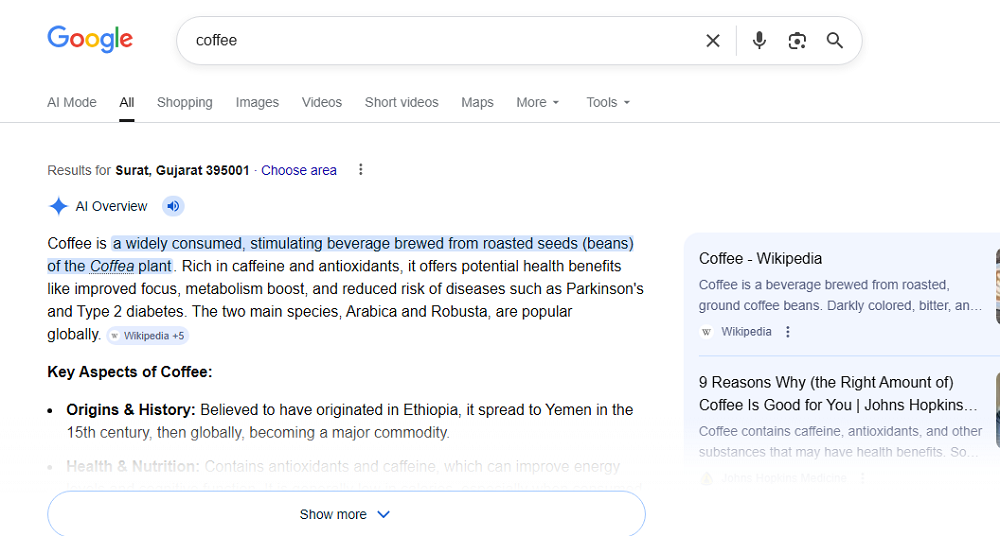Open the Coffee - Wikipedia card title
This screenshot has width=1000, height=536.
coord(760,258)
